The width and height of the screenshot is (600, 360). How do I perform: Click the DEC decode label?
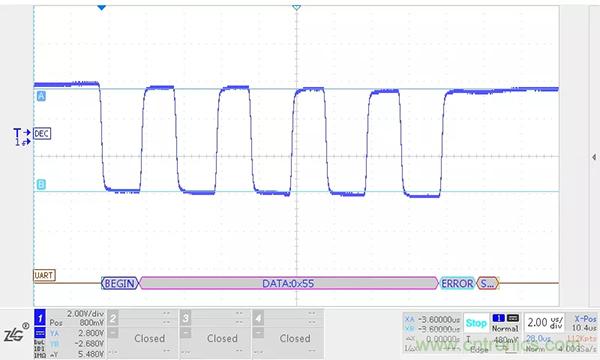[x=42, y=134]
